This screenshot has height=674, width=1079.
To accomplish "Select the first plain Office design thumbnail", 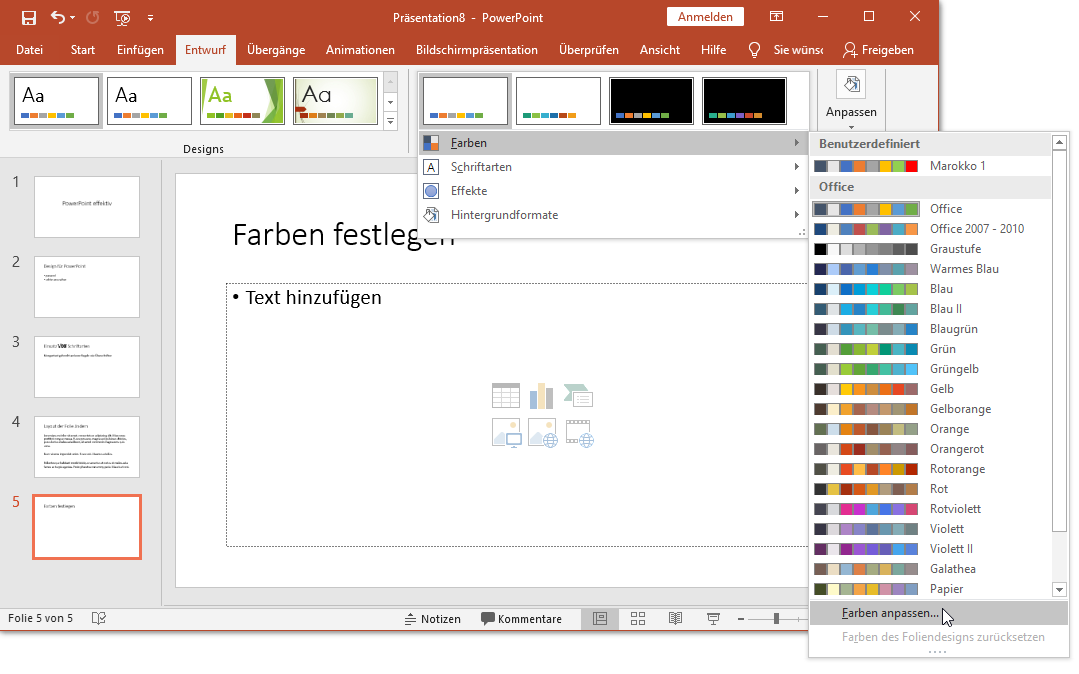I will click(x=56, y=101).
